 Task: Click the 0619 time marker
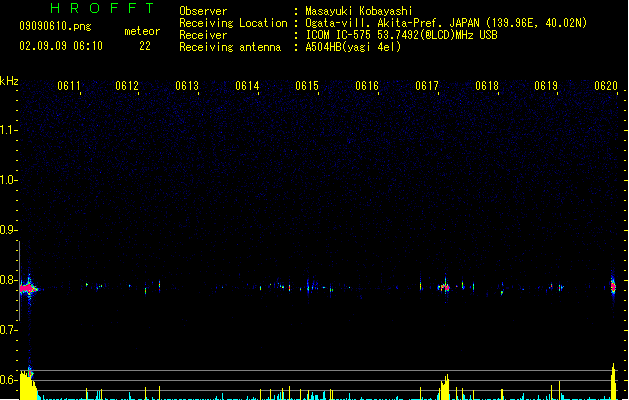[x=546, y=85]
